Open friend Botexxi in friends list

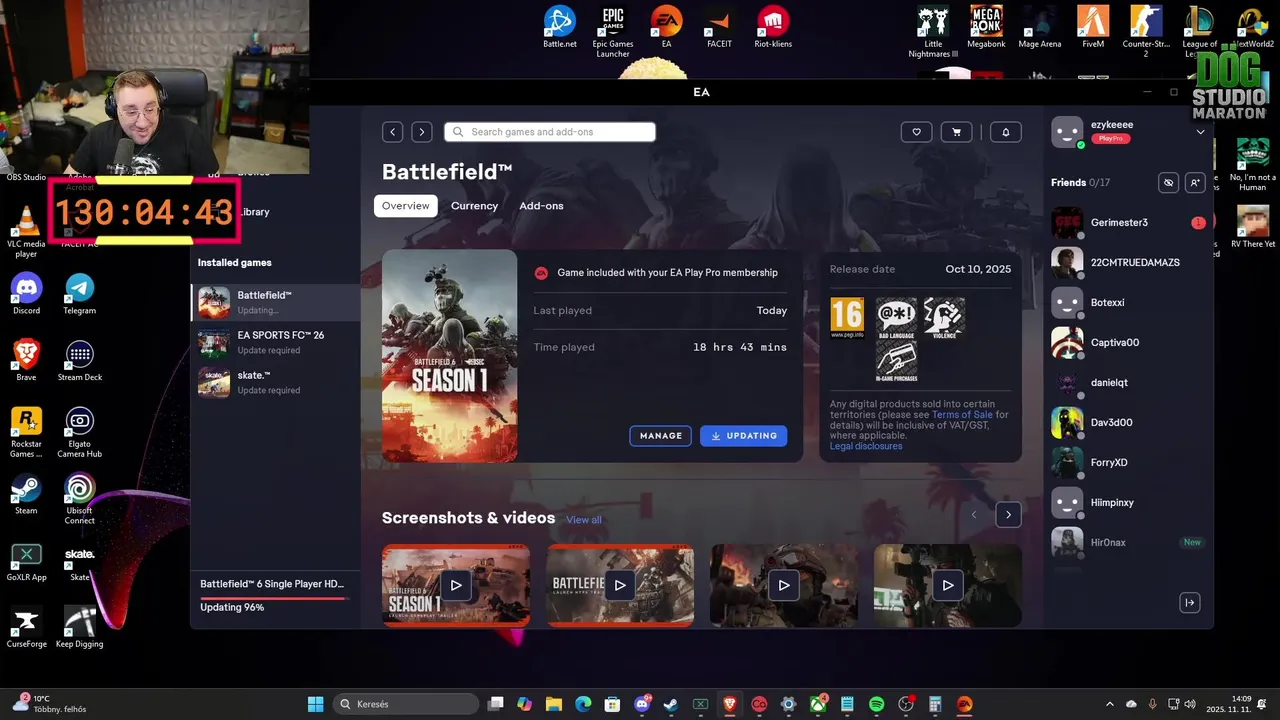pyautogui.click(x=1128, y=303)
